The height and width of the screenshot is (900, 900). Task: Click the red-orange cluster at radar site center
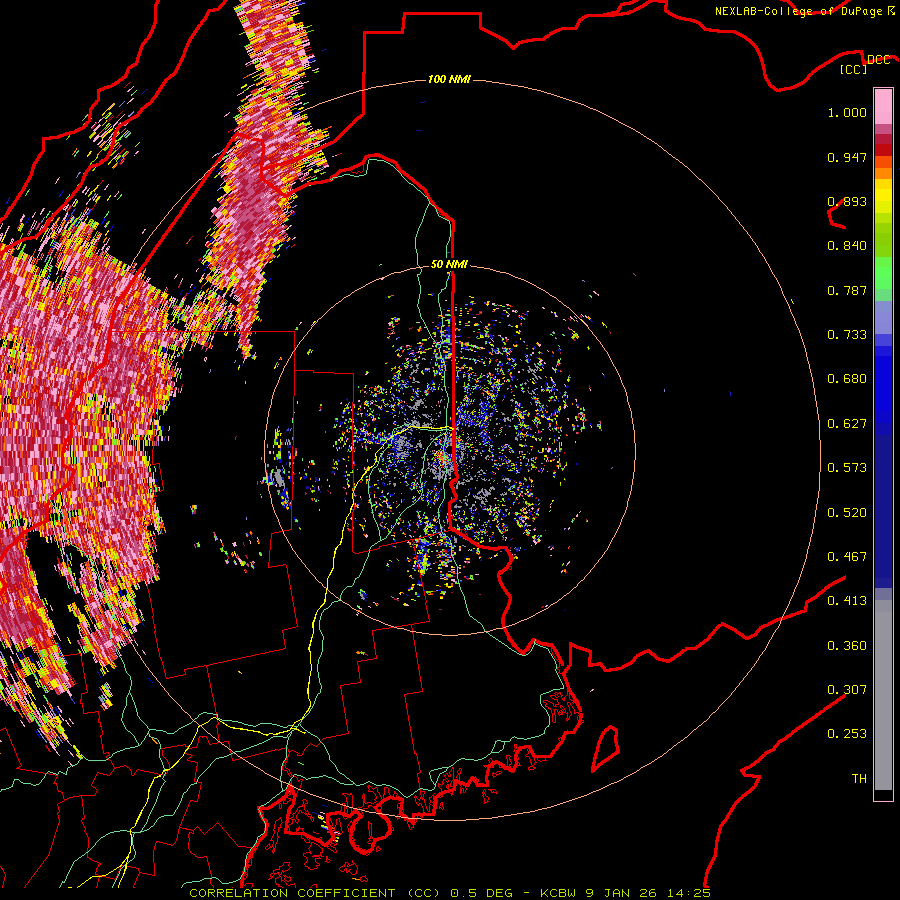click(x=441, y=457)
